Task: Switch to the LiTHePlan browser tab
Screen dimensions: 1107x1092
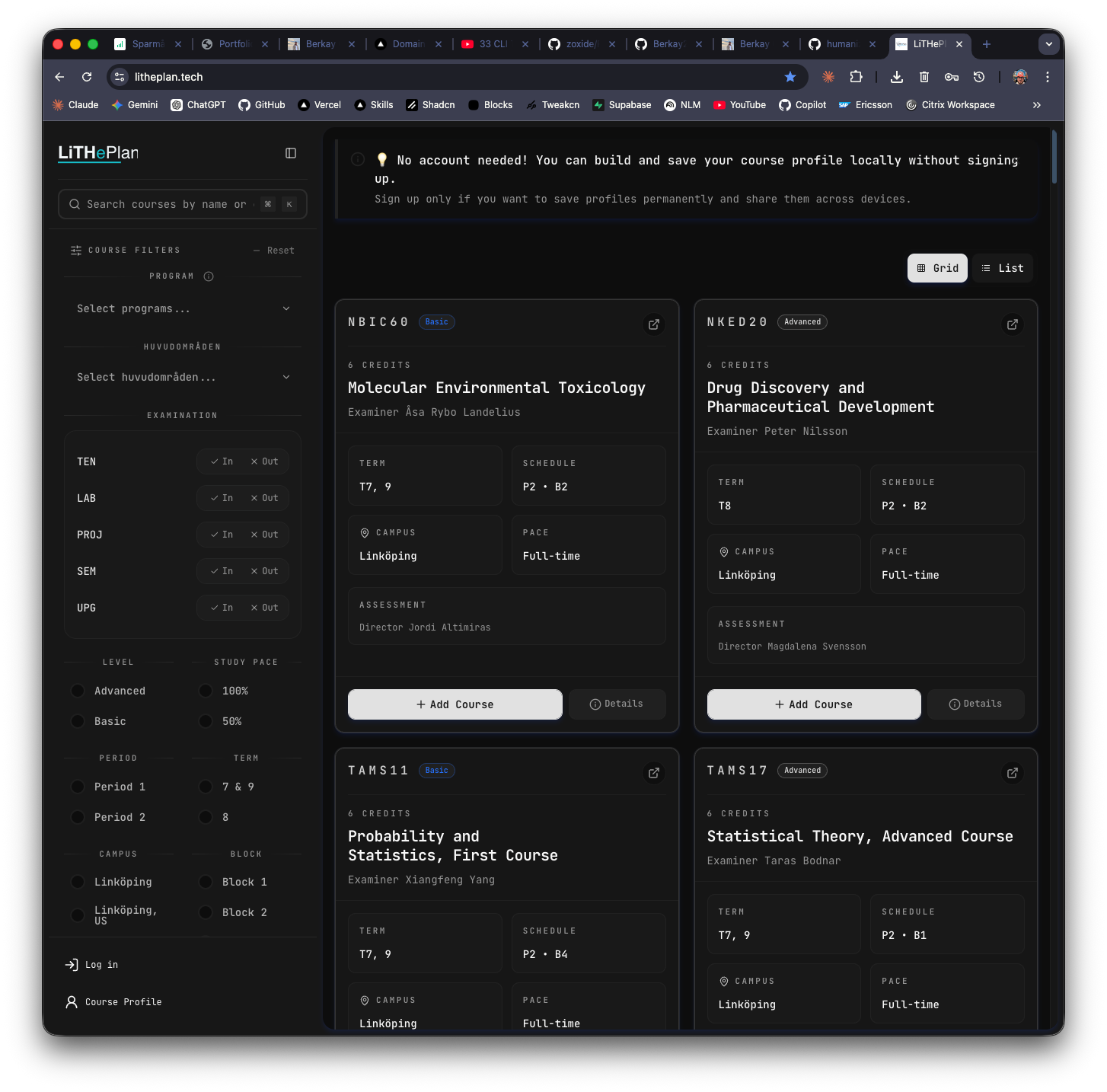Action: [x=927, y=44]
